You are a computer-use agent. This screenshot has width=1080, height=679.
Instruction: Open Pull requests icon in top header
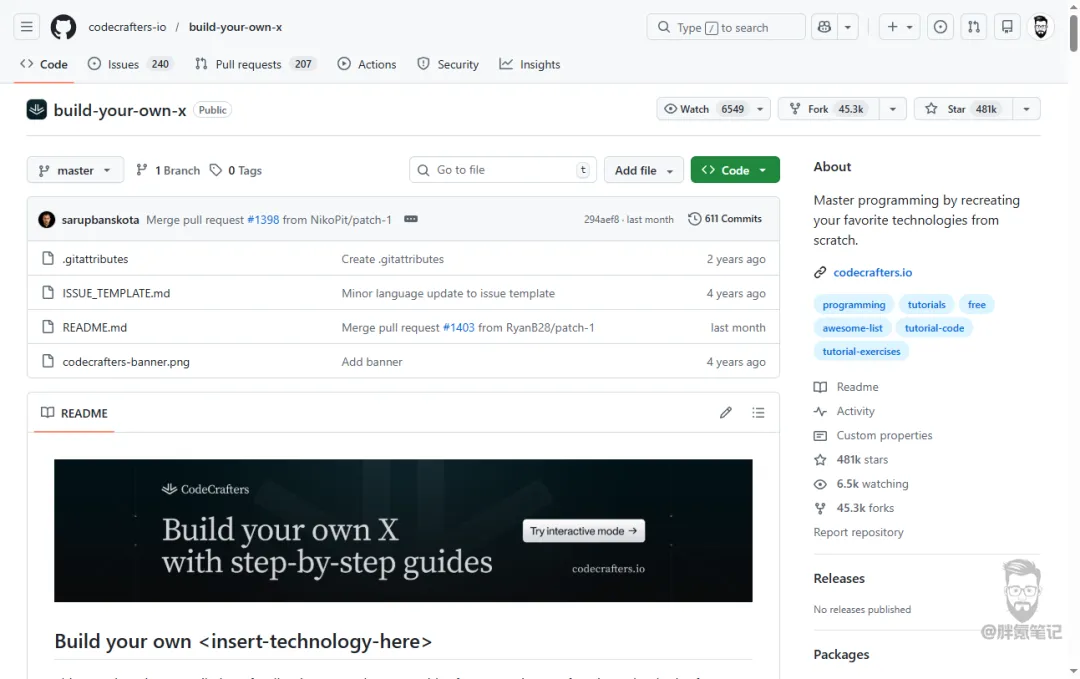[x=974, y=27]
